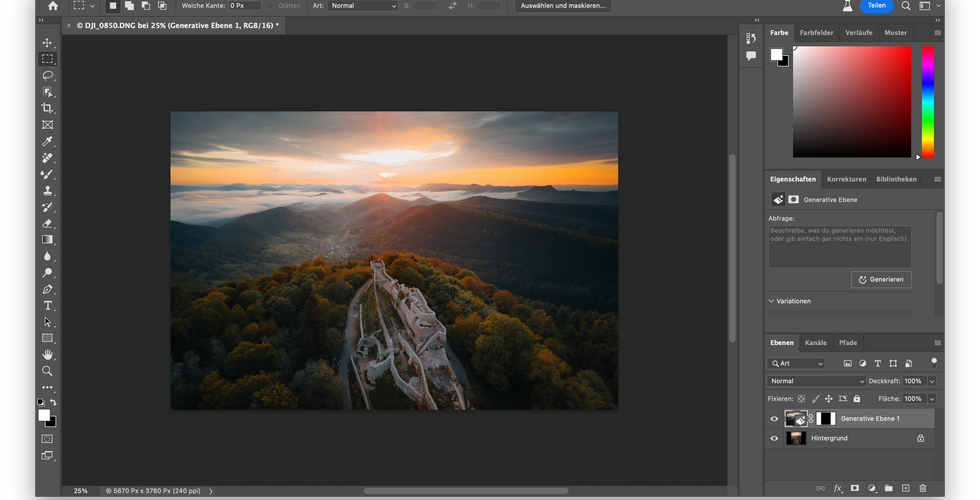This screenshot has width=980, height=500.
Task: Select the Type tool in toolbox
Action: point(47,306)
